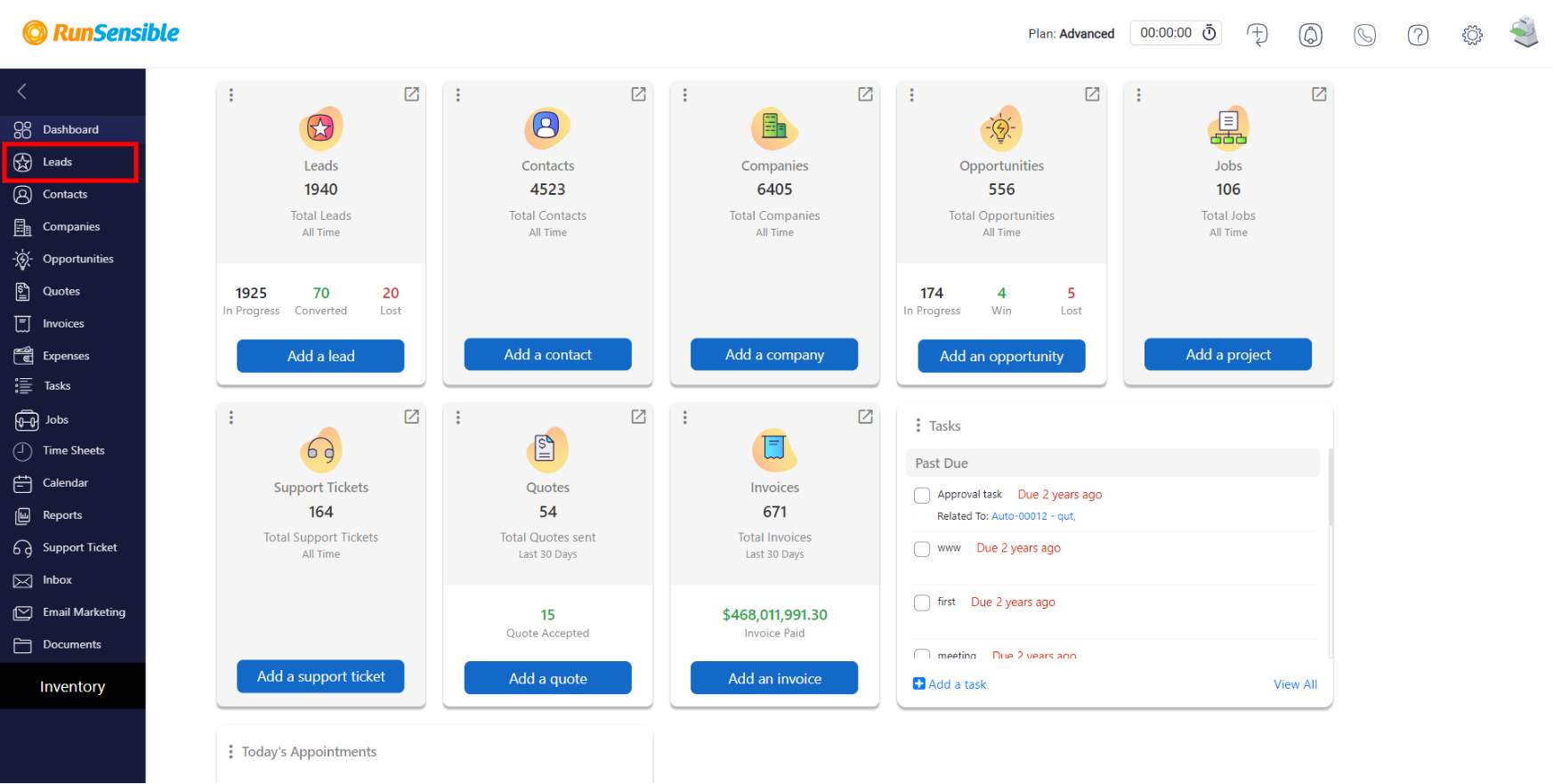Open Contacts in sidebar

tap(72, 195)
